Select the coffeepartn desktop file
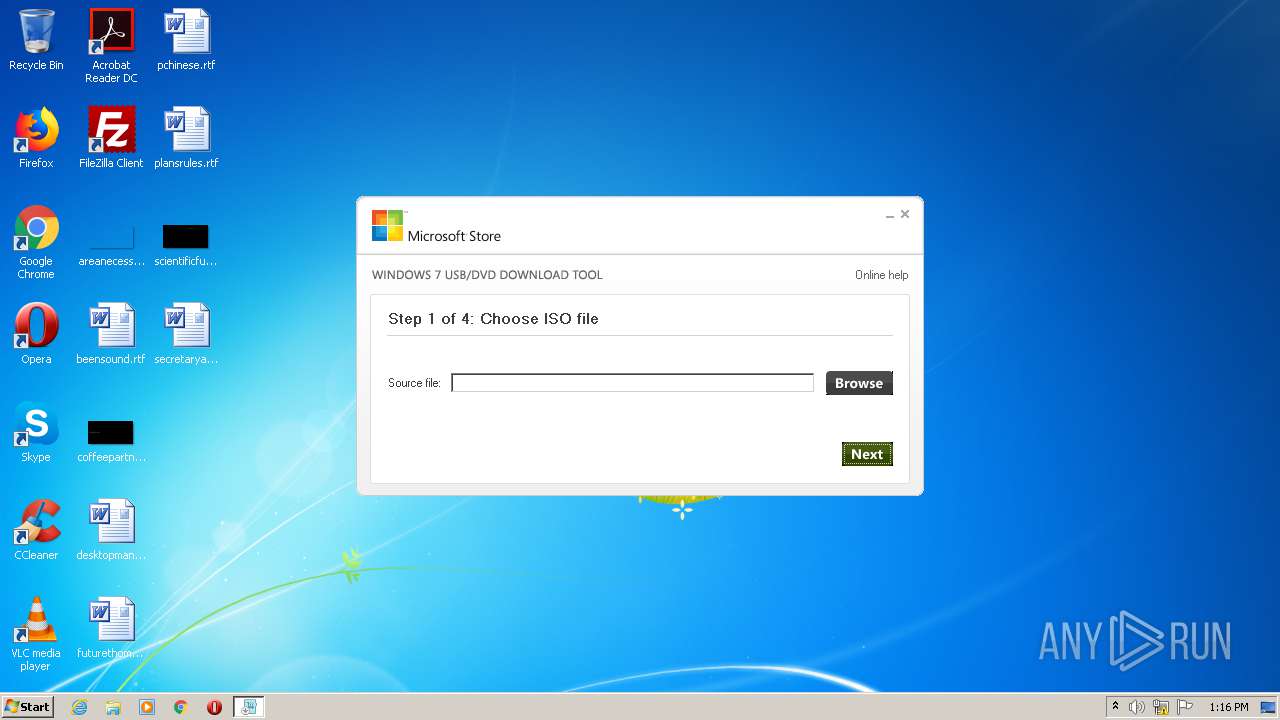1280x720 pixels. point(111,442)
